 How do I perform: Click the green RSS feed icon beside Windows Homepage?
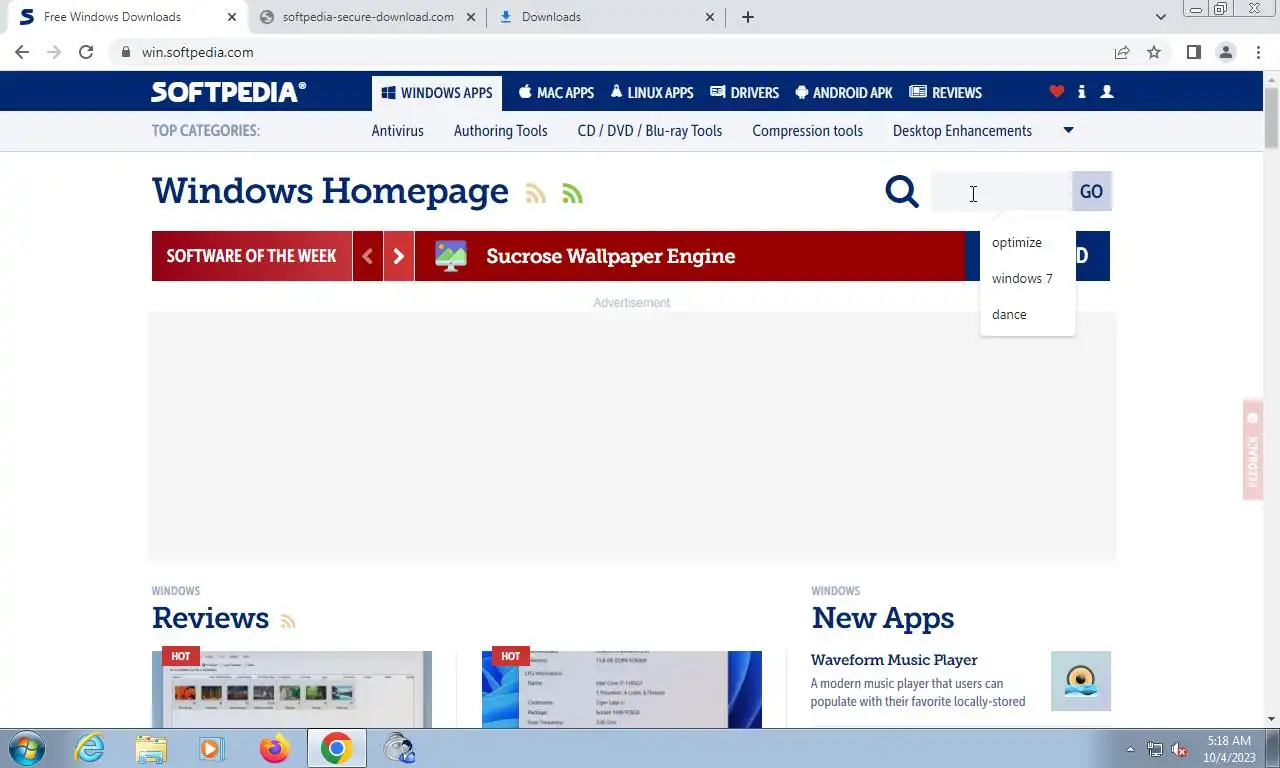click(x=572, y=194)
